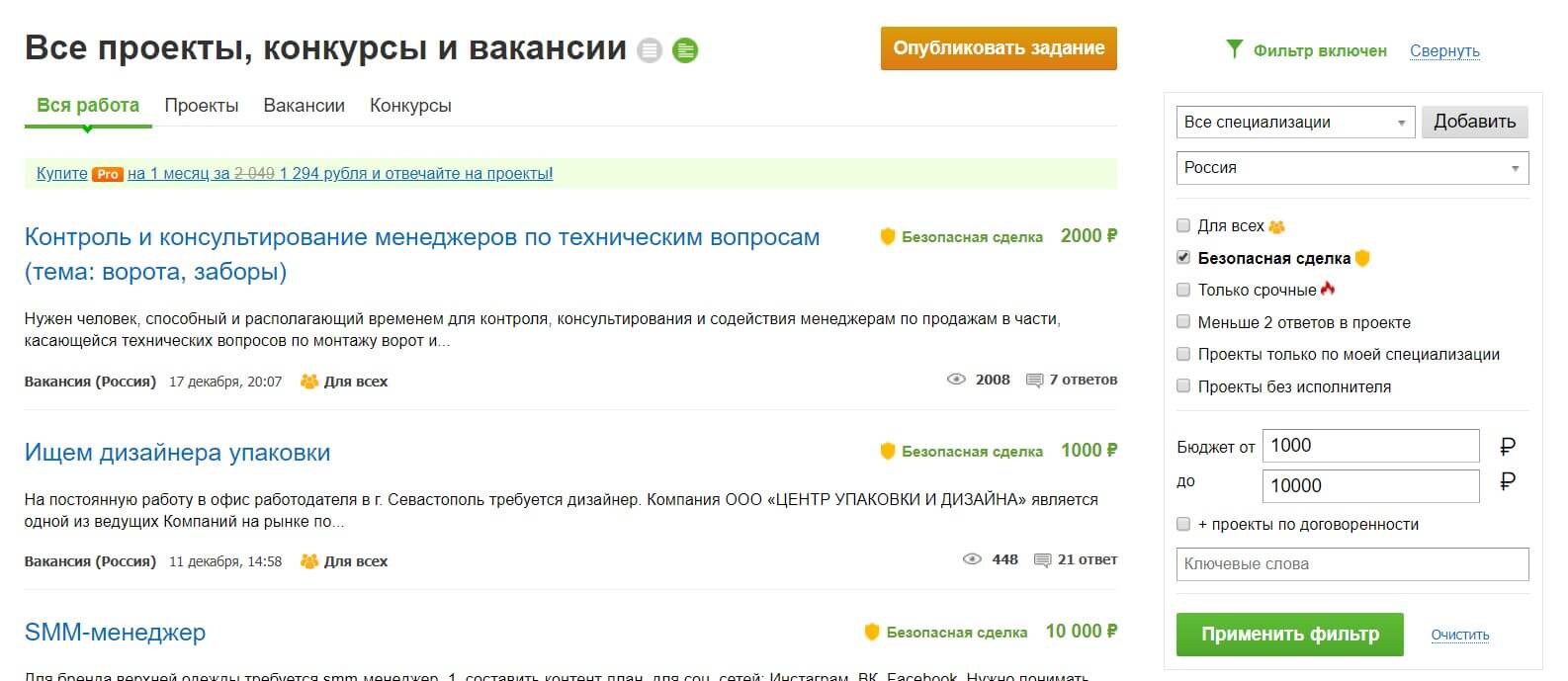Click the до budget field containing 10000

(1371, 485)
